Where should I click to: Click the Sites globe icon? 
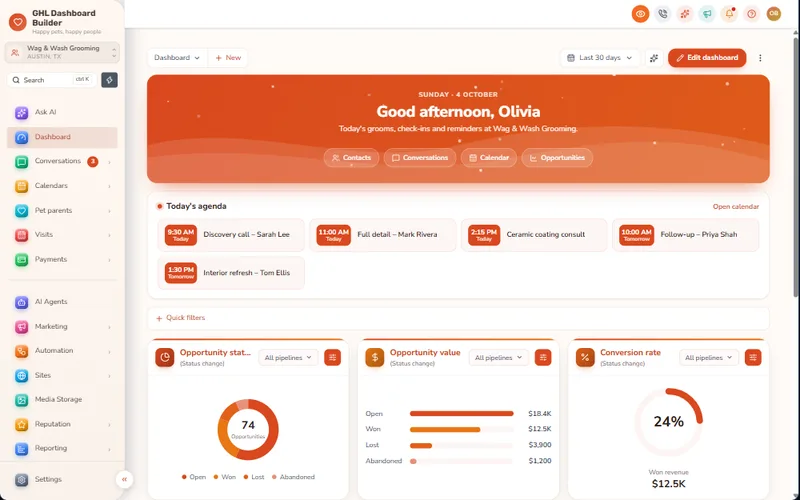[21, 376]
